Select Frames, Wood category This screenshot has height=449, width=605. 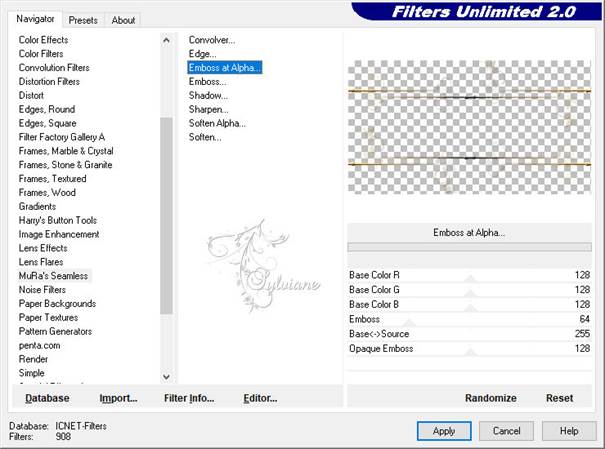coord(47,192)
